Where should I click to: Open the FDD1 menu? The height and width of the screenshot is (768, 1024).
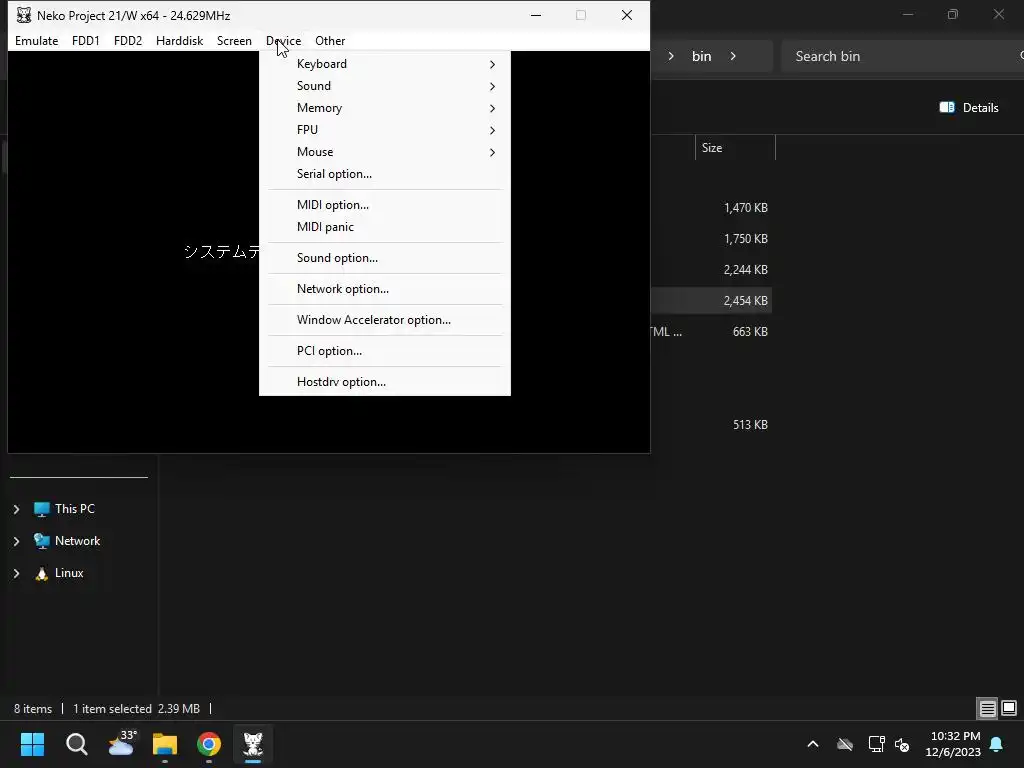[x=86, y=40]
